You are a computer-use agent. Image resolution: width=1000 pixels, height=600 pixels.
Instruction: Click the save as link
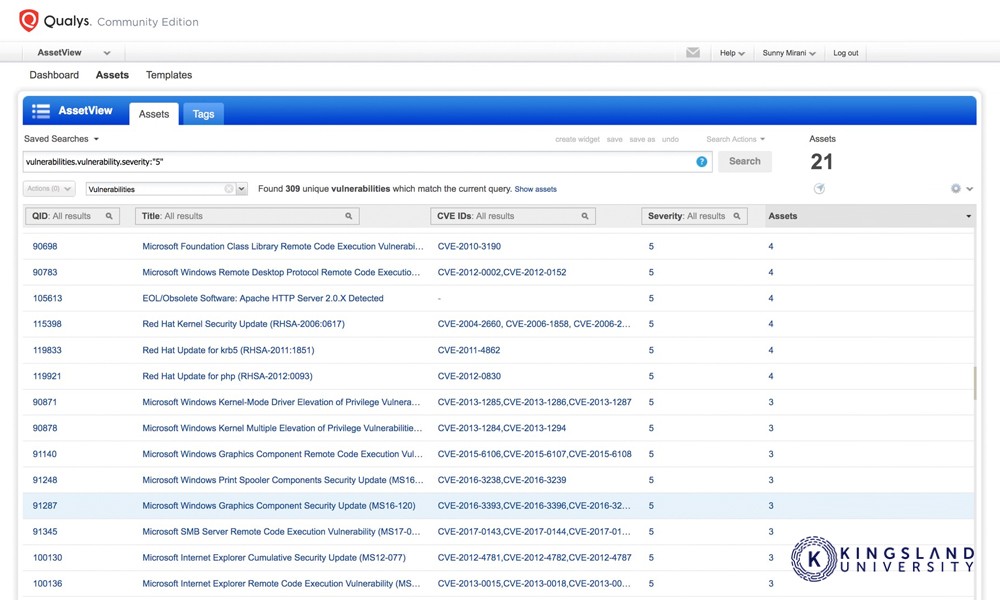(642, 139)
